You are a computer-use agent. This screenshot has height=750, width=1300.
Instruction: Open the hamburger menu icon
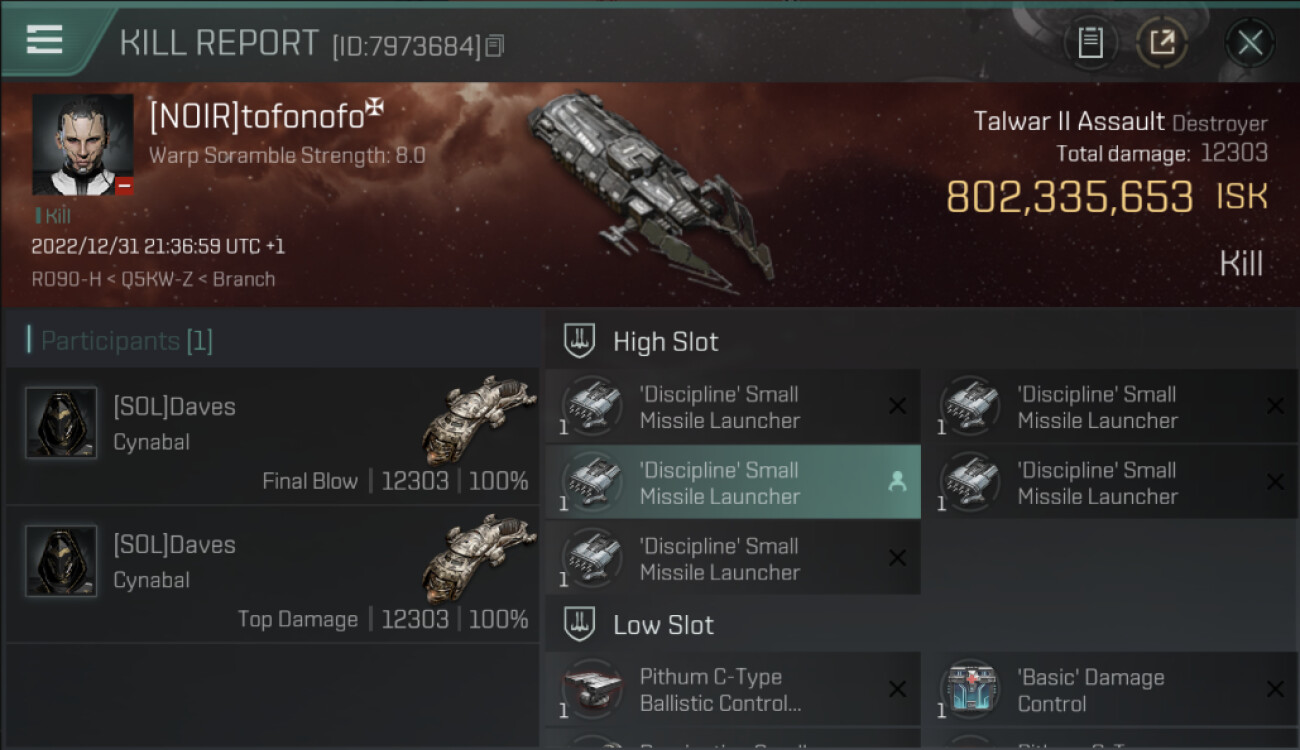coord(44,39)
